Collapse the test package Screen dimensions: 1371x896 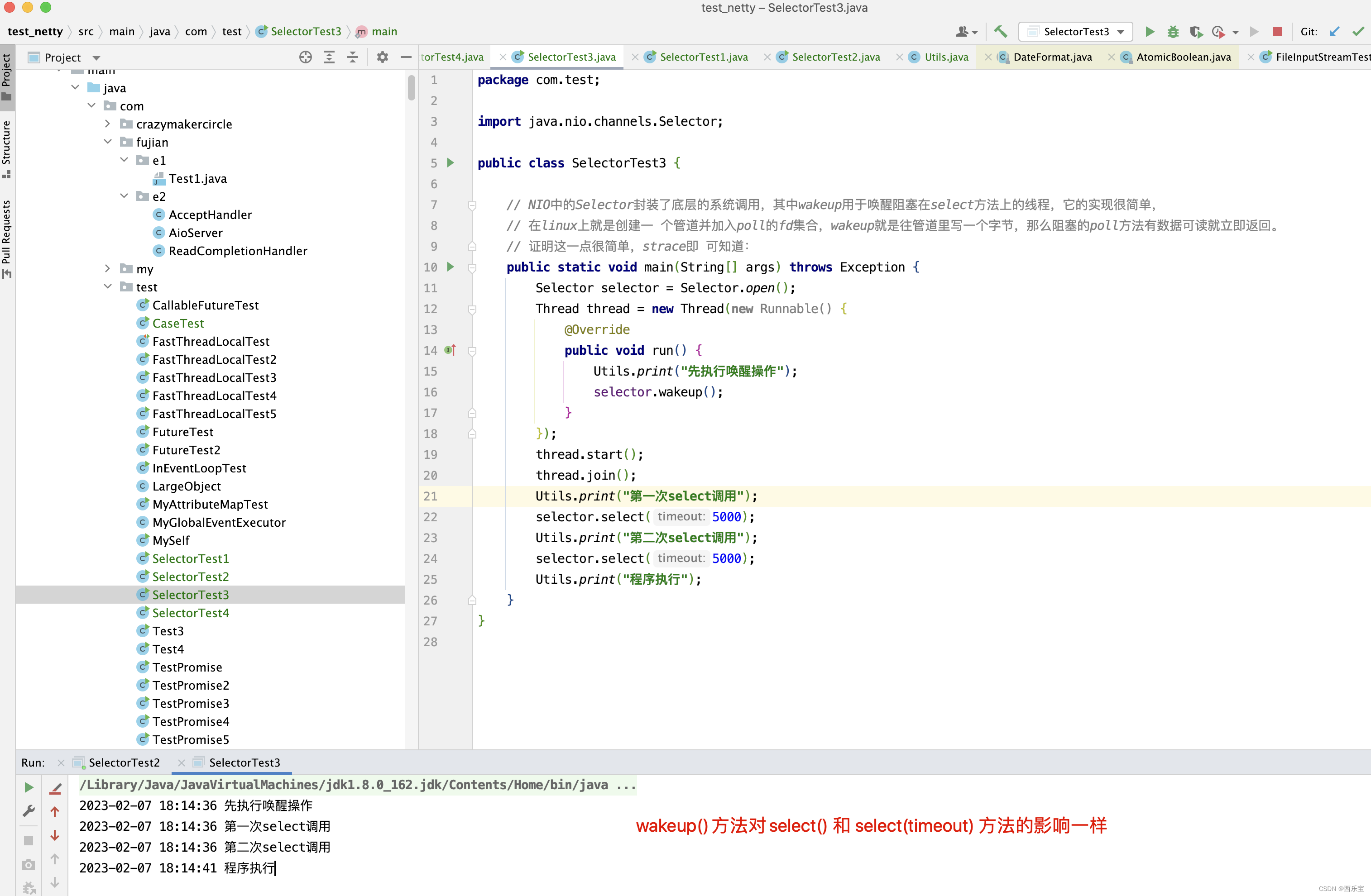click(x=108, y=287)
